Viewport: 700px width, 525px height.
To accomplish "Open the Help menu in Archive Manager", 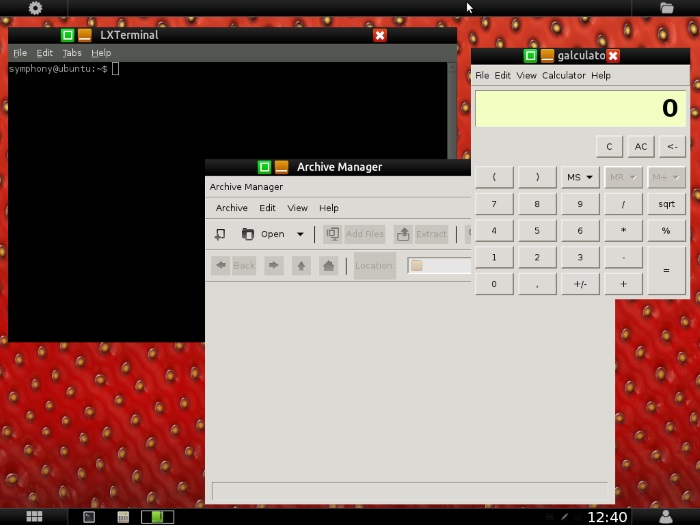I will [x=329, y=208].
